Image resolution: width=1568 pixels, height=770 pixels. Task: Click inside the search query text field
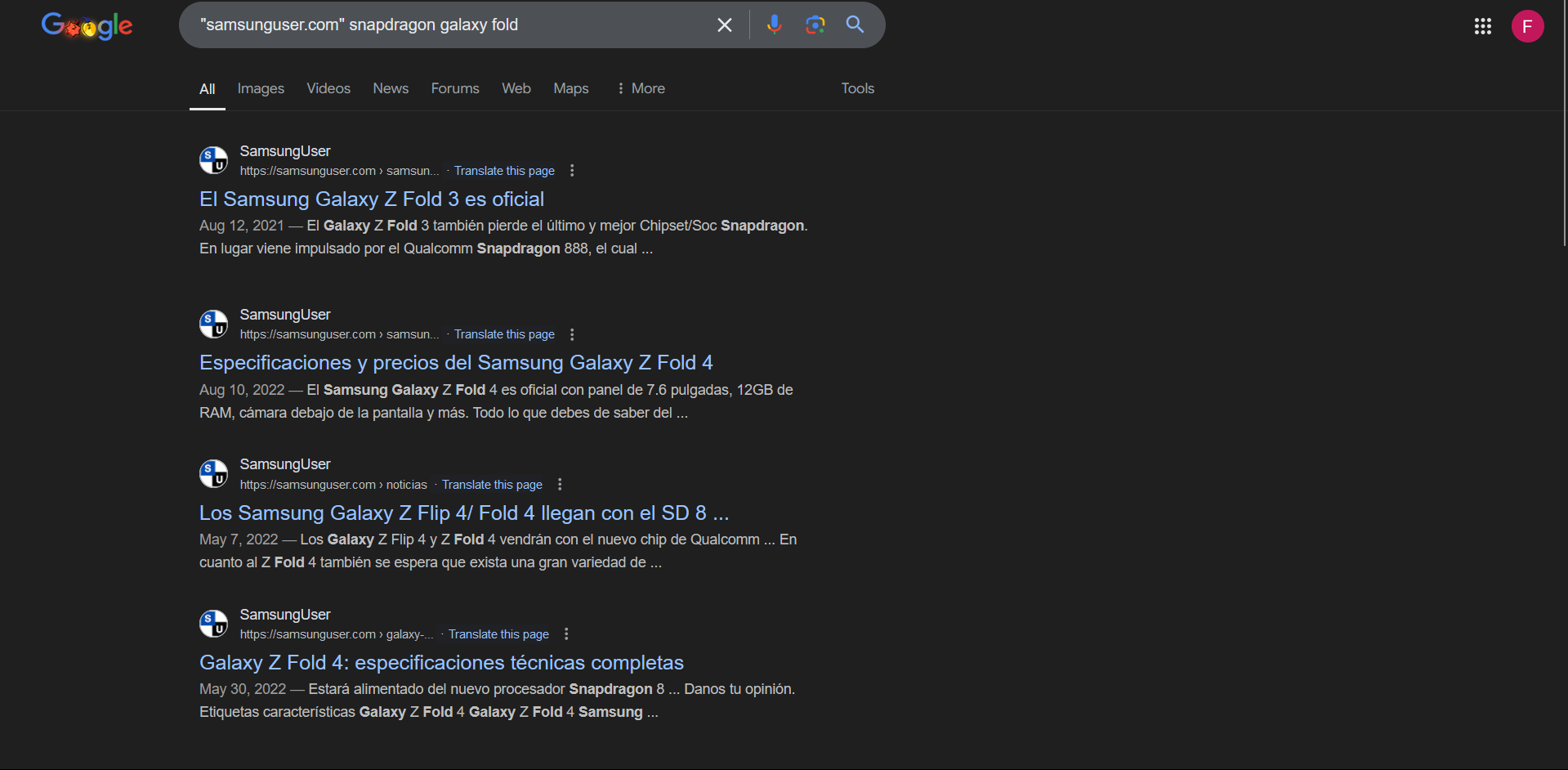[449, 25]
